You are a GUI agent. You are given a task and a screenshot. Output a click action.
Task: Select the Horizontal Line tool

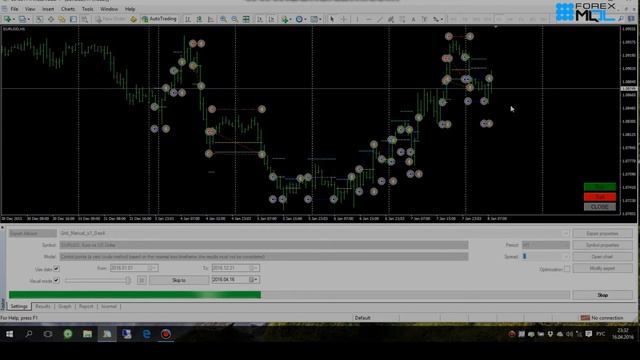tap(368, 19)
